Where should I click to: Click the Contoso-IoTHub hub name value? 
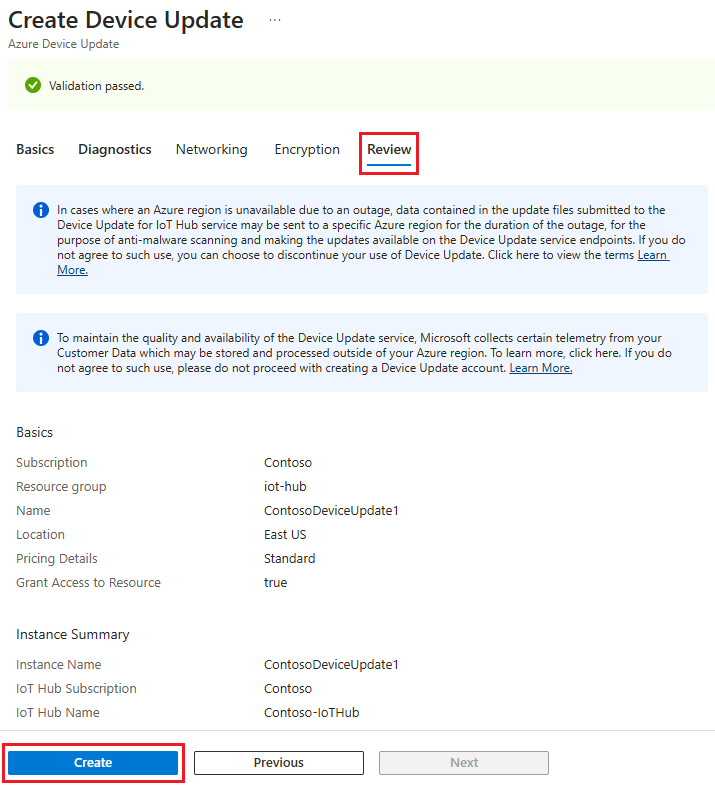coord(311,712)
